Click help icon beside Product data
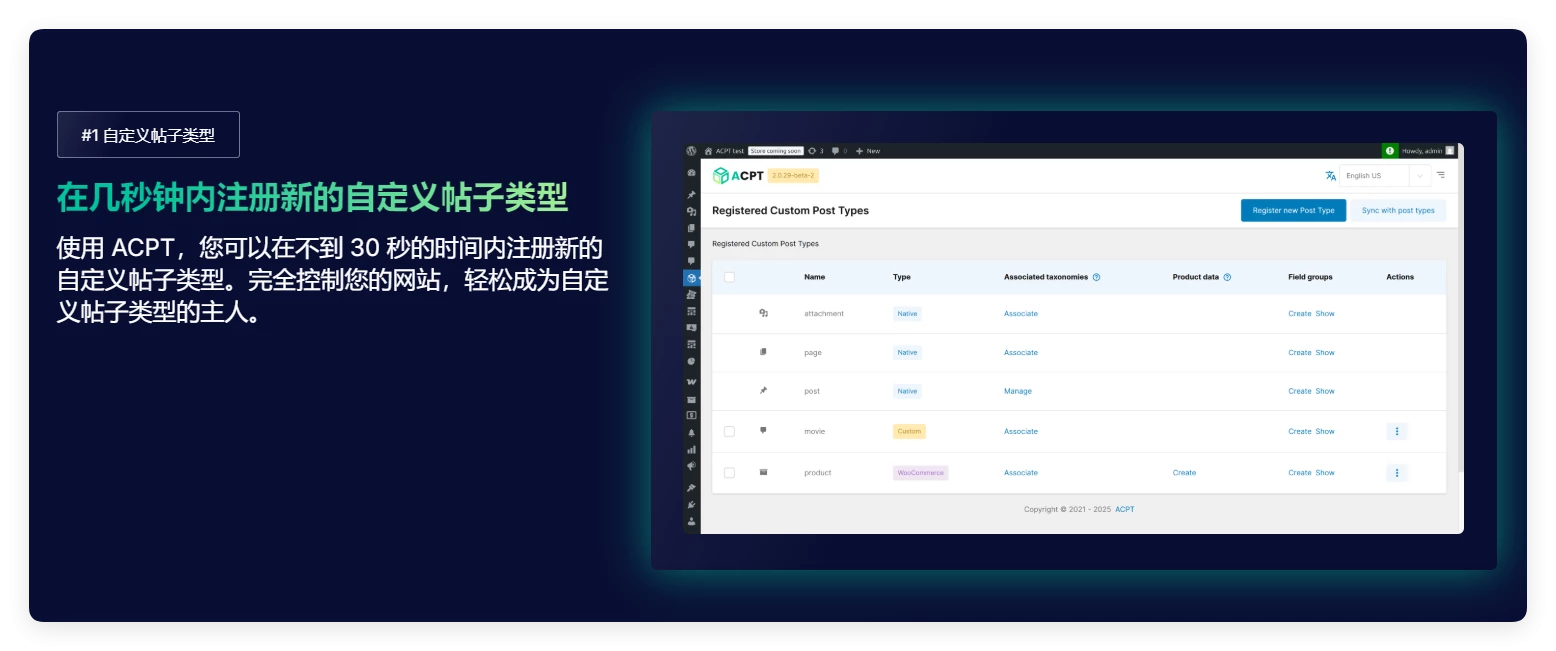The image size is (1556, 651). [x=1227, y=277]
